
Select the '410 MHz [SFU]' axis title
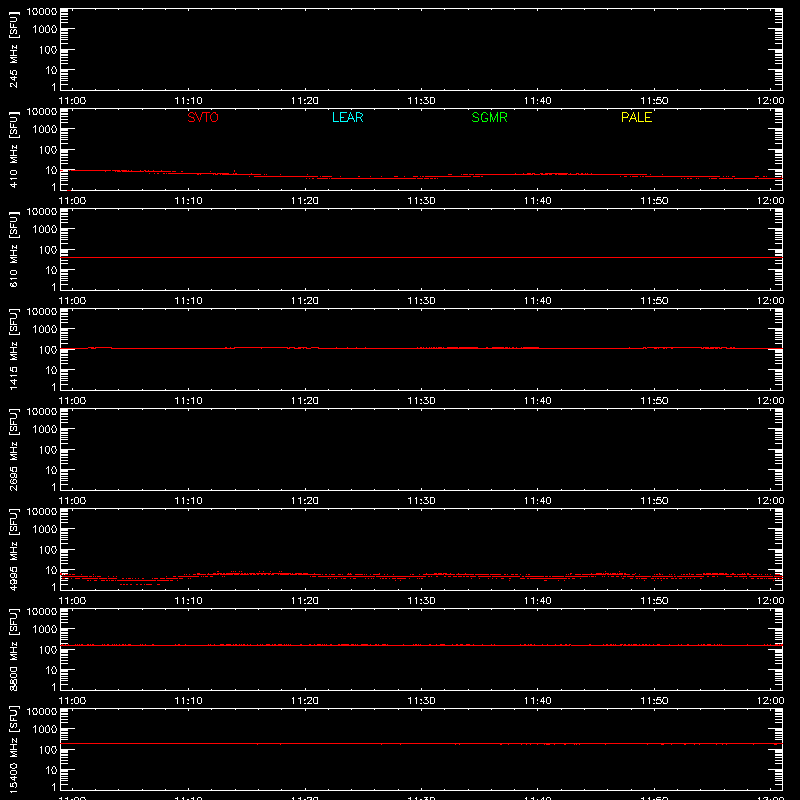[x=13, y=149]
